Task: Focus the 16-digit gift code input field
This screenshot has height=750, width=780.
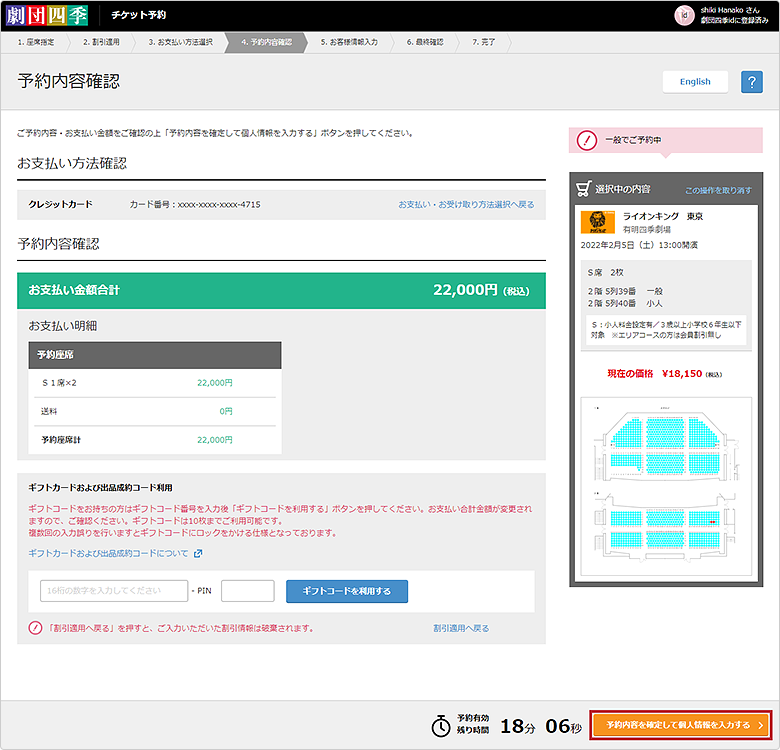Action: (x=114, y=591)
